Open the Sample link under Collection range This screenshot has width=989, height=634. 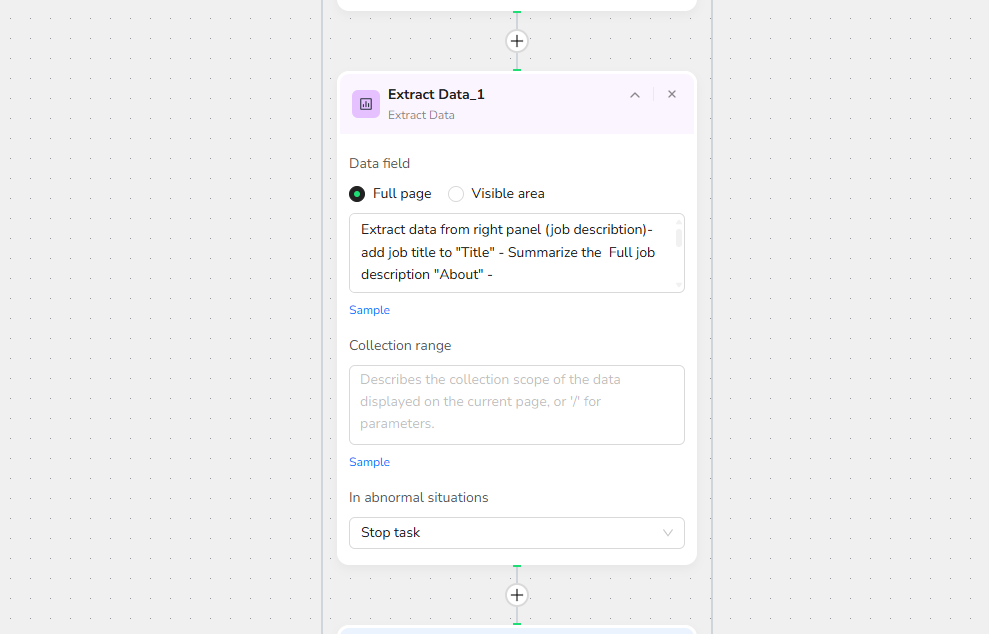(x=370, y=462)
